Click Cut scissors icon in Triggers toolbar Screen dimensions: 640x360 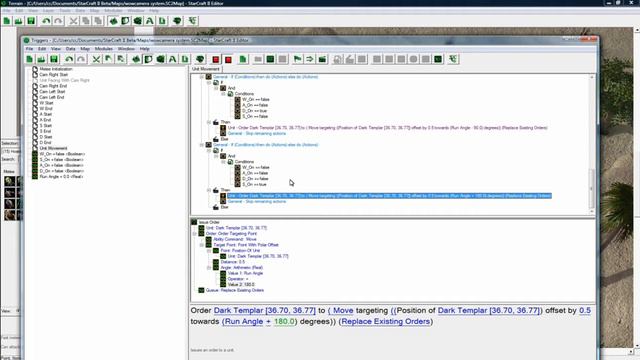point(96,60)
